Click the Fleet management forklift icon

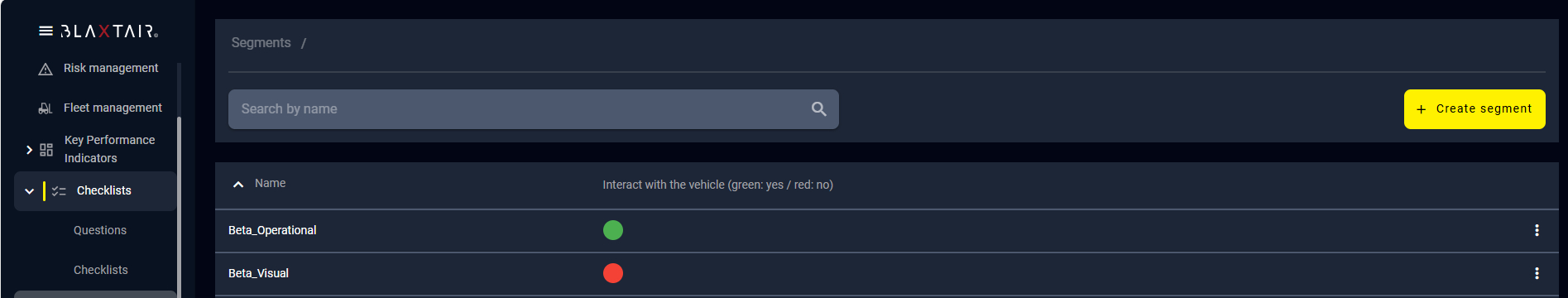[x=46, y=108]
